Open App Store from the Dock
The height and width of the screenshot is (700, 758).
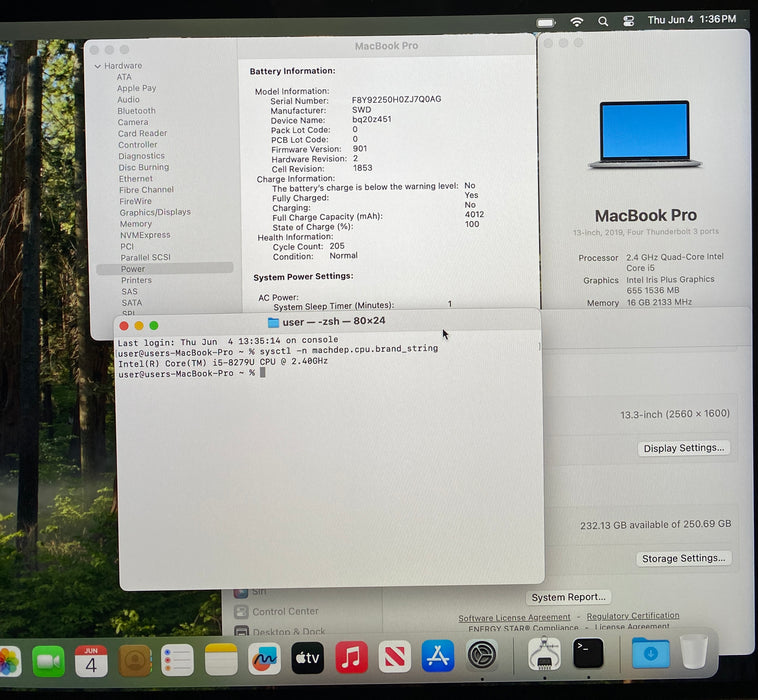coord(437,656)
